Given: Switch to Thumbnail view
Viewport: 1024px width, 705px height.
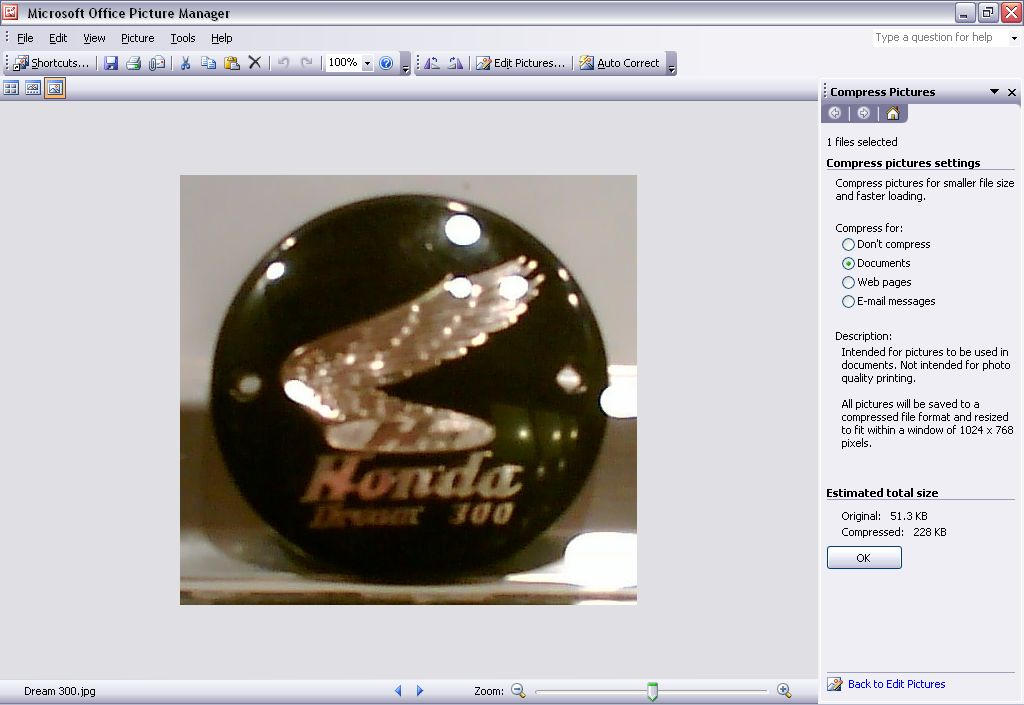Looking at the screenshot, I should (x=11, y=88).
